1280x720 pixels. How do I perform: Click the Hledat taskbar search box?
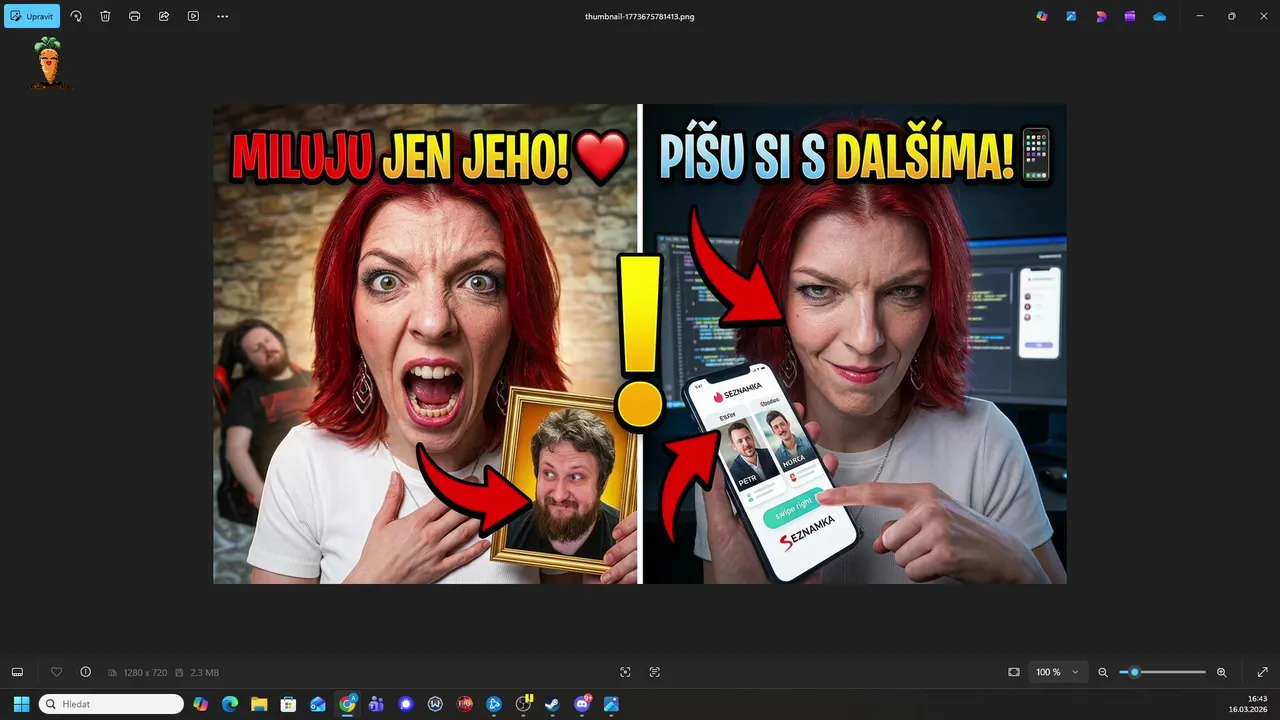tap(111, 704)
